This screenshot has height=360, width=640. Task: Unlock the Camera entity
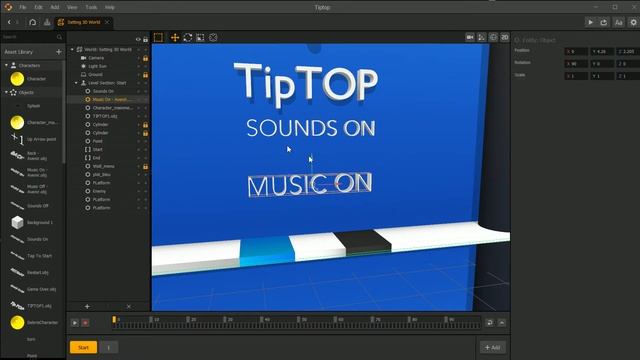(145, 58)
